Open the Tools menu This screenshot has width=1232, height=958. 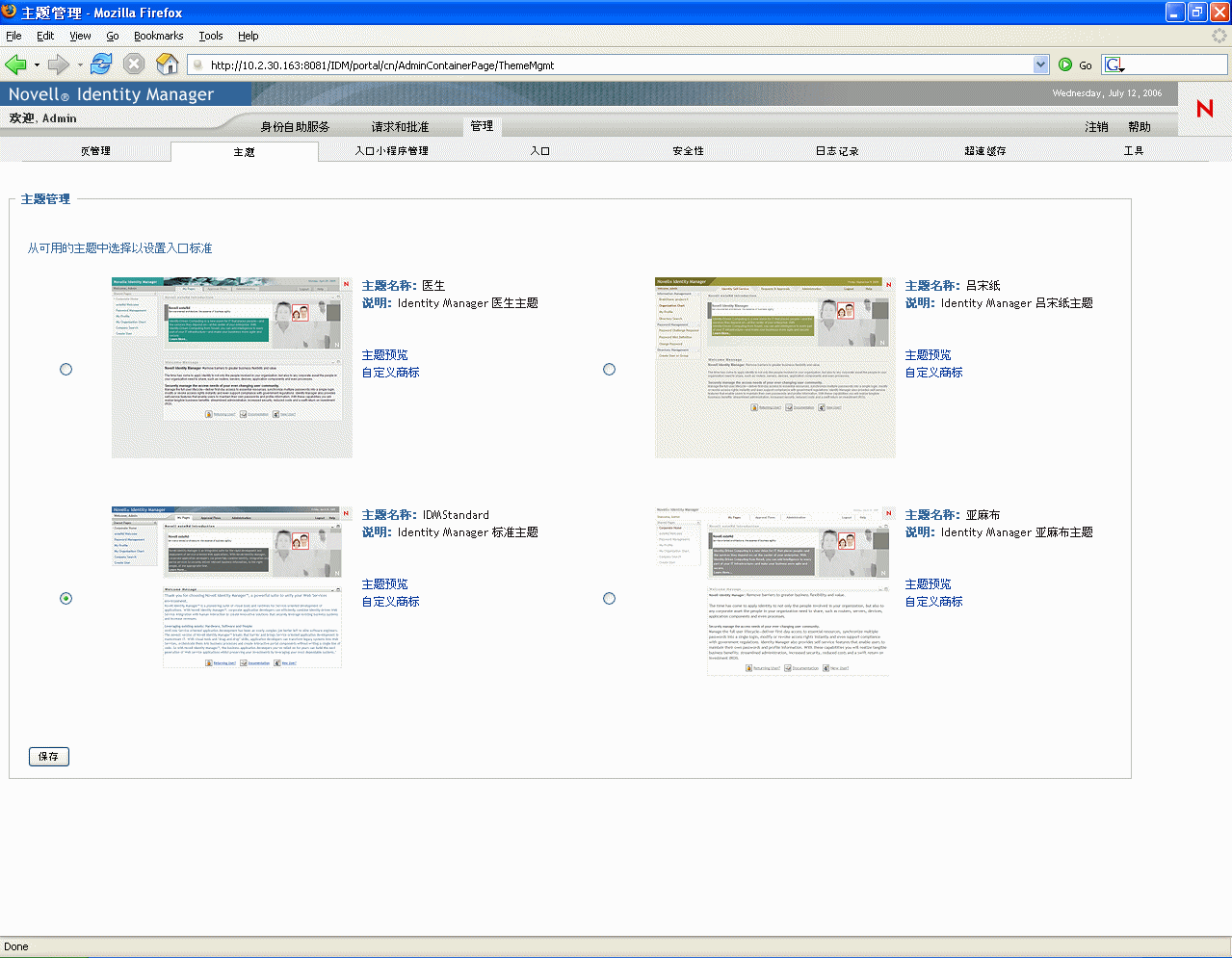[x=211, y=36]
